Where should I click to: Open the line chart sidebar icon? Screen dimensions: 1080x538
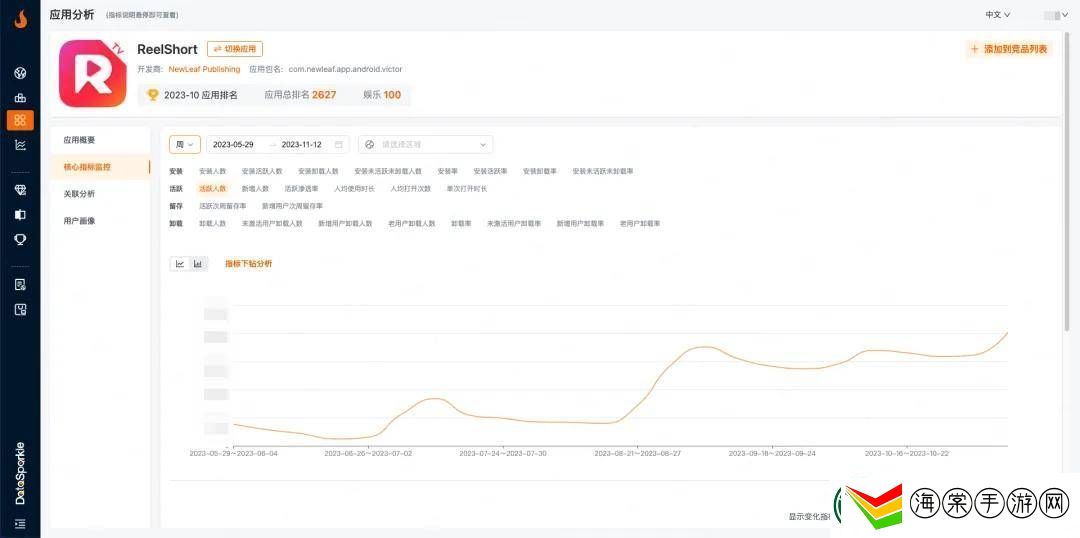point(20,145)
